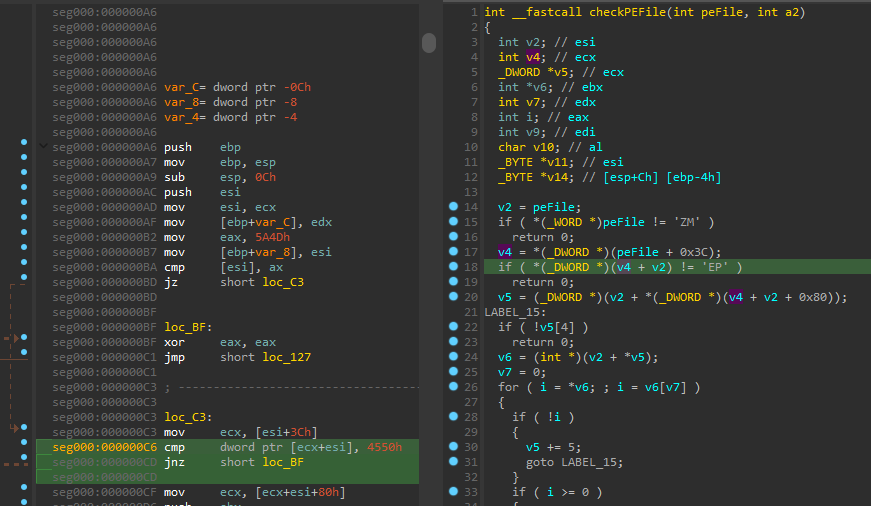Click the var_8 stack variable definition
The width and height of the screenshot is (871, 506).
pyautogui.click(x=182, y=102)
